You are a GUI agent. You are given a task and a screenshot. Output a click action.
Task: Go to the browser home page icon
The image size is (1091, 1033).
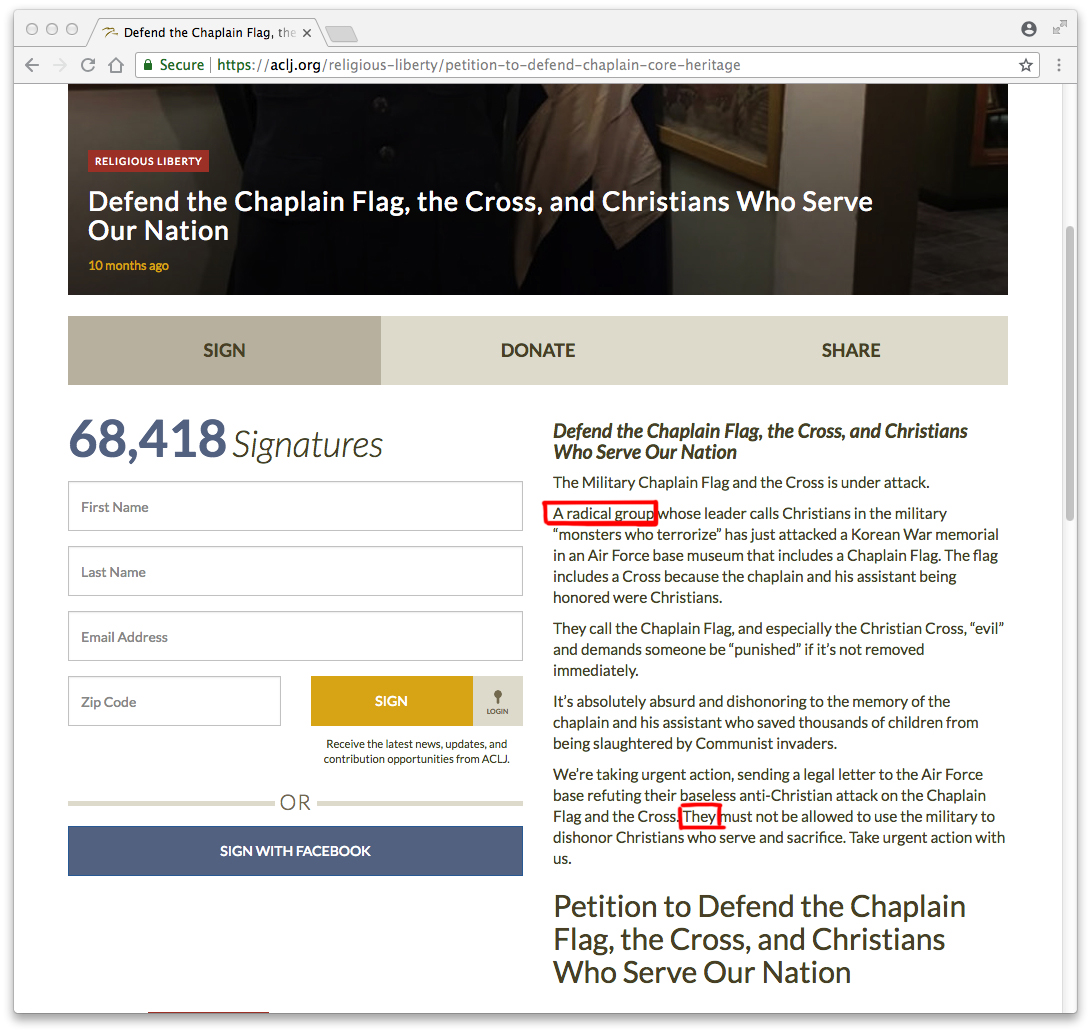tap(116, 65)
